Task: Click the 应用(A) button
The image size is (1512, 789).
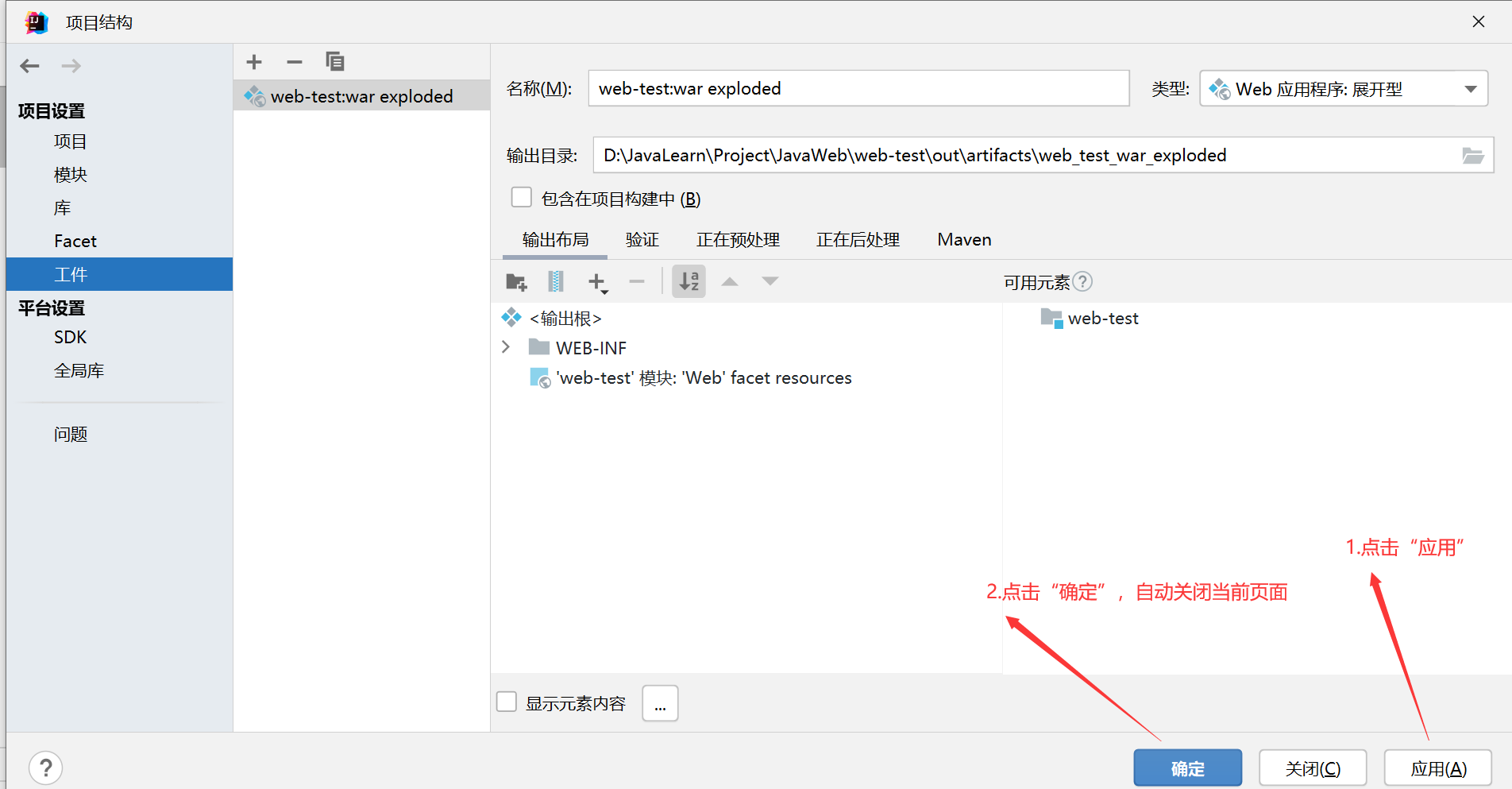Action: (x=1438, y=768)
